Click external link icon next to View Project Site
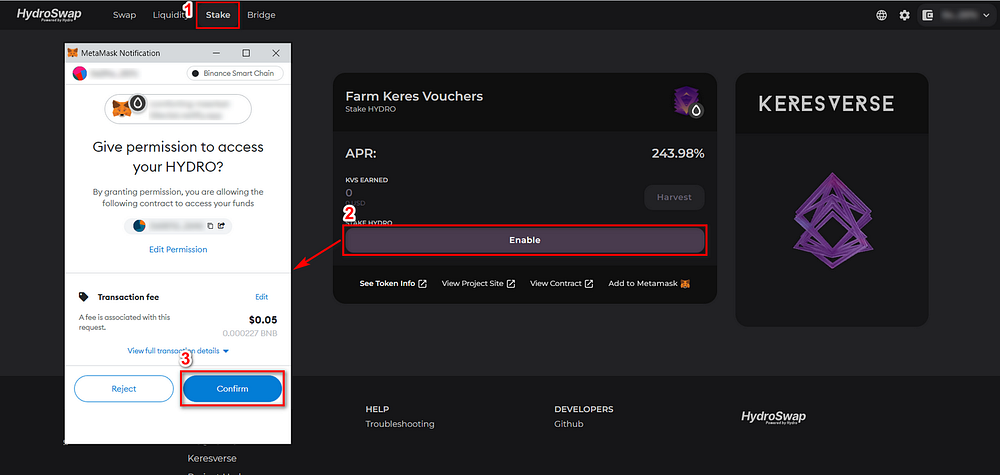 coord(511,283)
